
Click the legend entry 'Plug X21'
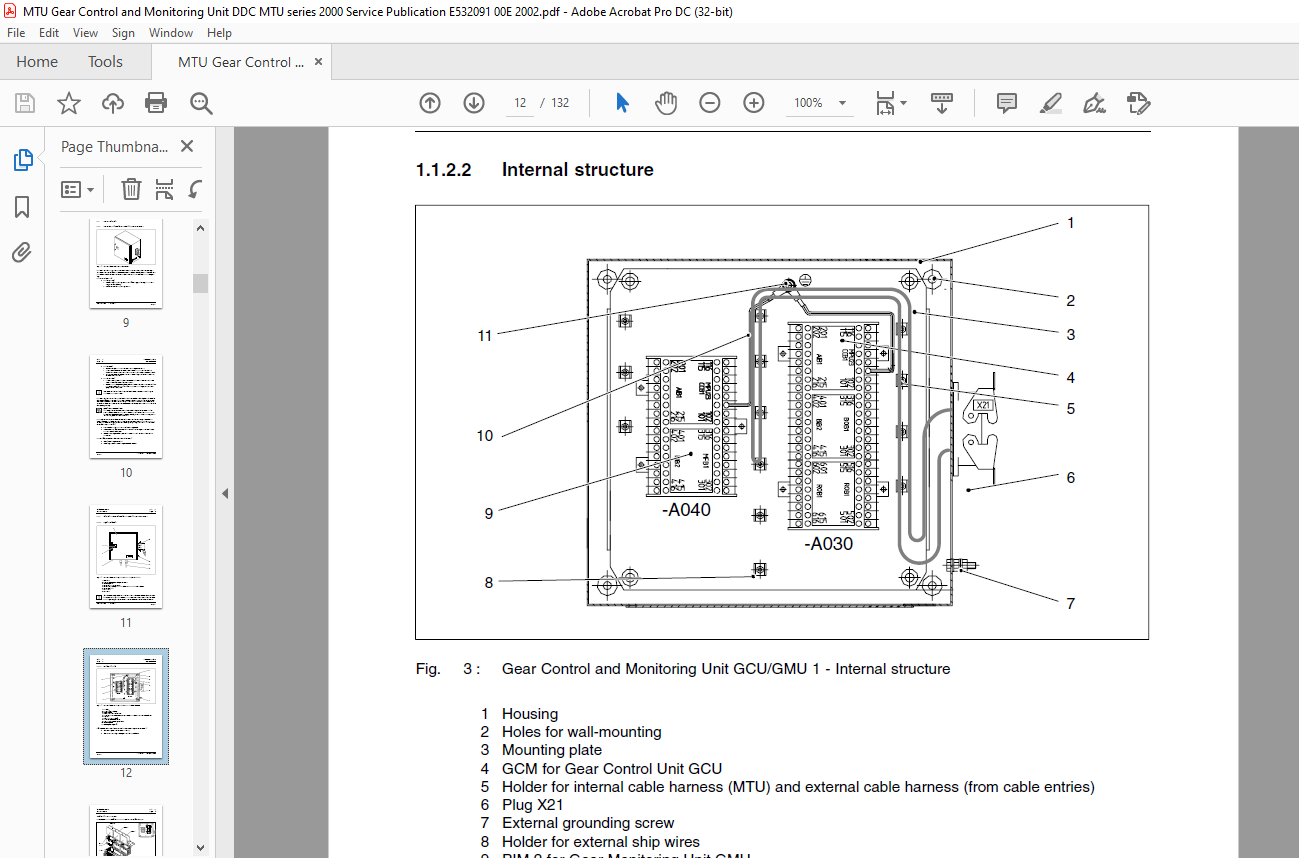533,805
